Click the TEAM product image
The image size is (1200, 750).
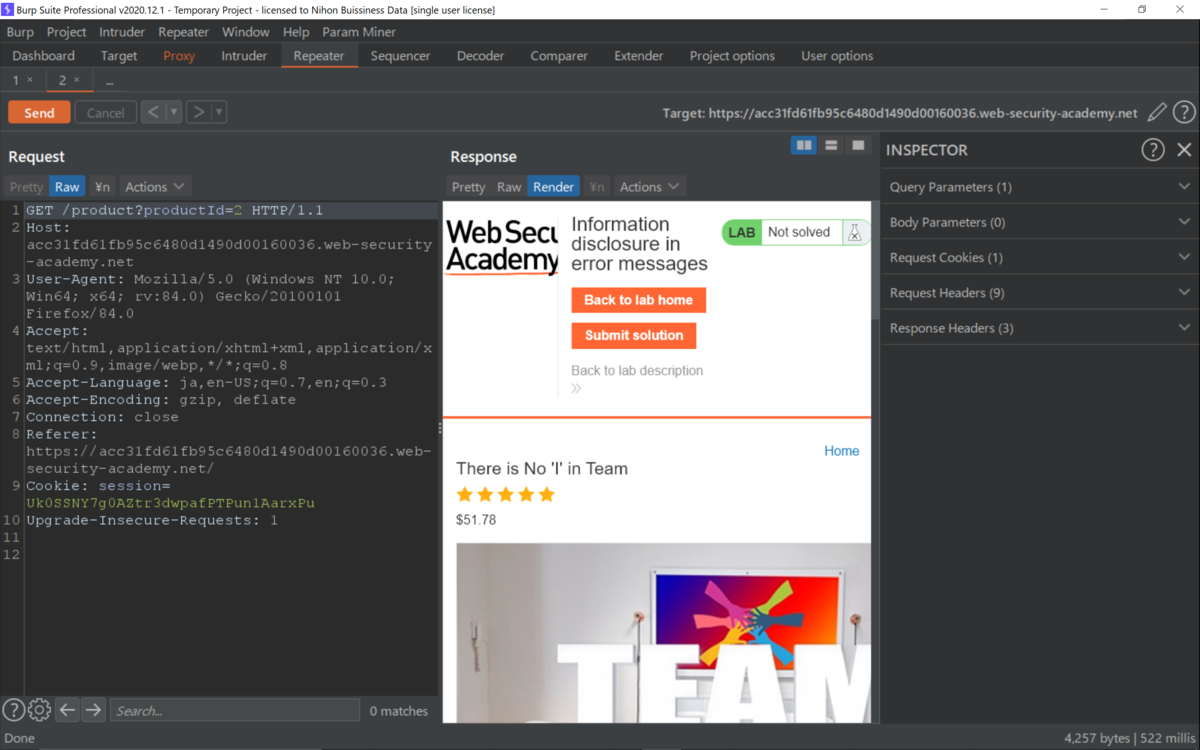click(663, 632)
